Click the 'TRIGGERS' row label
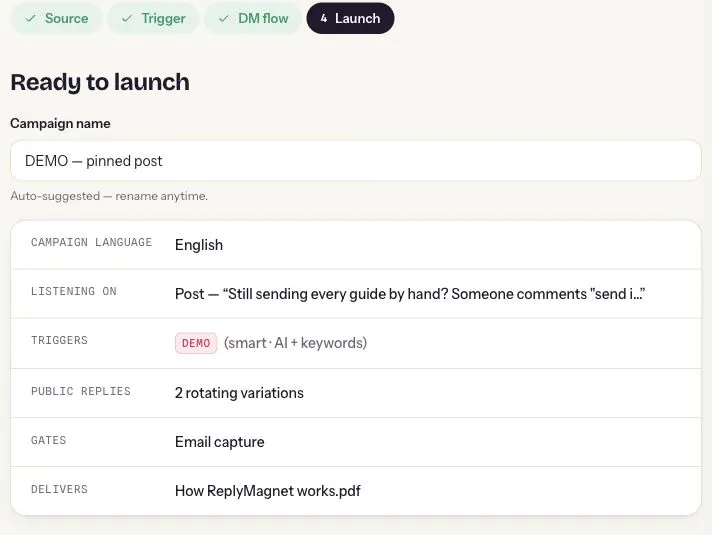This screenshot has height=535, width=712. [59, 340]
